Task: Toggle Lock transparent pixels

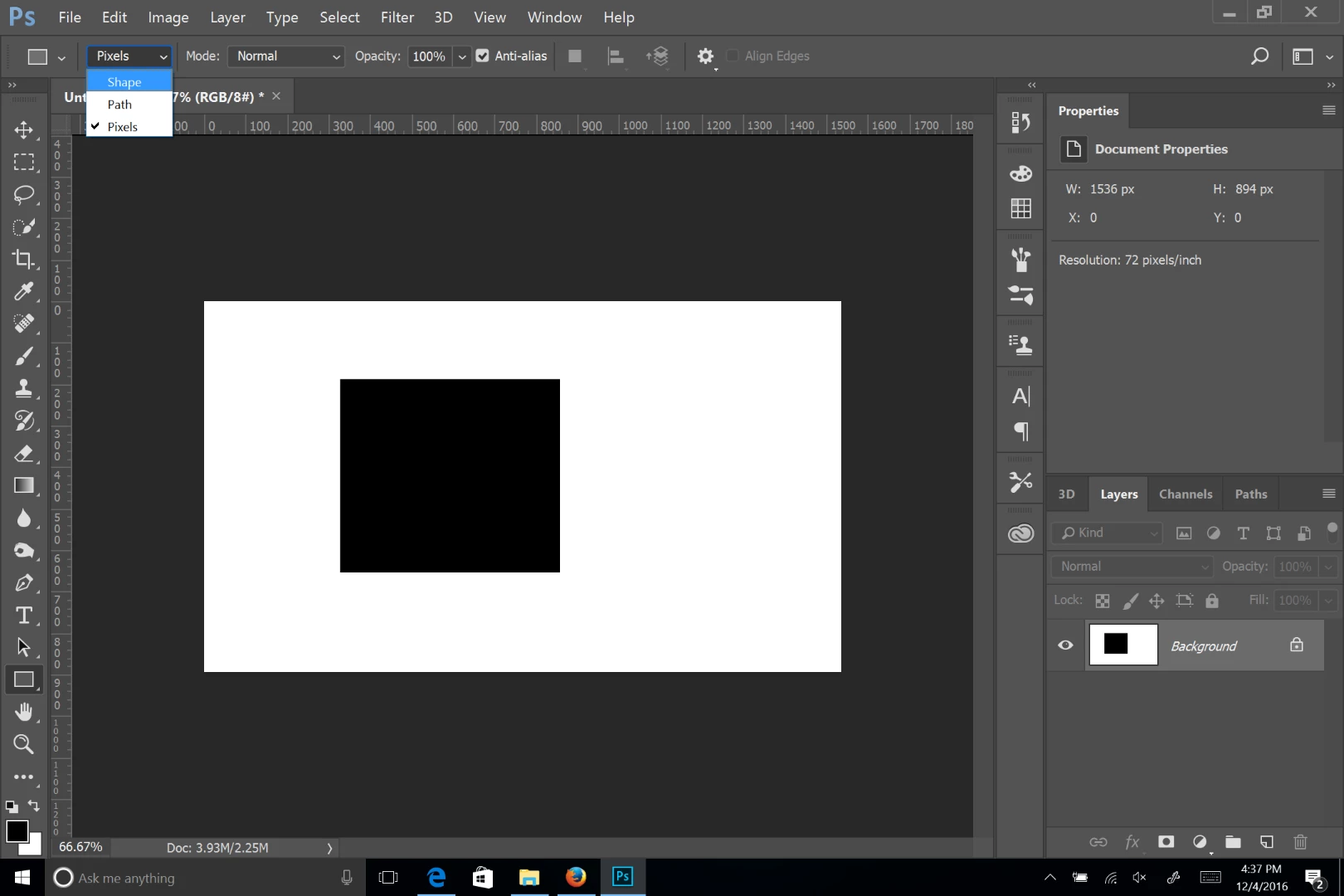Action: point(1102,601)
